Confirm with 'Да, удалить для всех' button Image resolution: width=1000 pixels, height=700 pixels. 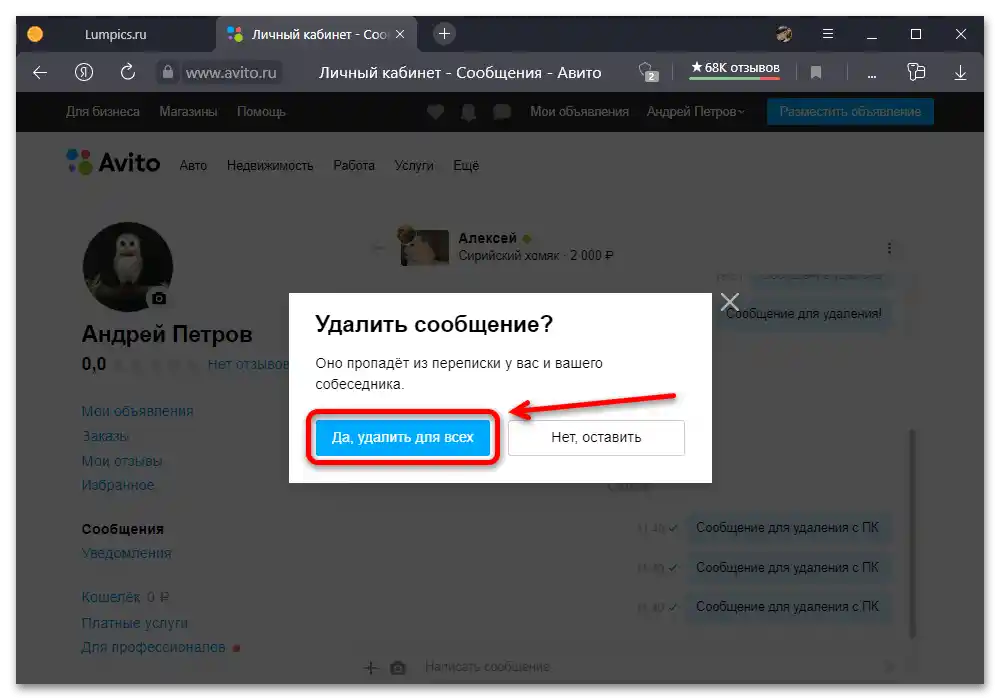click(402, 437)
